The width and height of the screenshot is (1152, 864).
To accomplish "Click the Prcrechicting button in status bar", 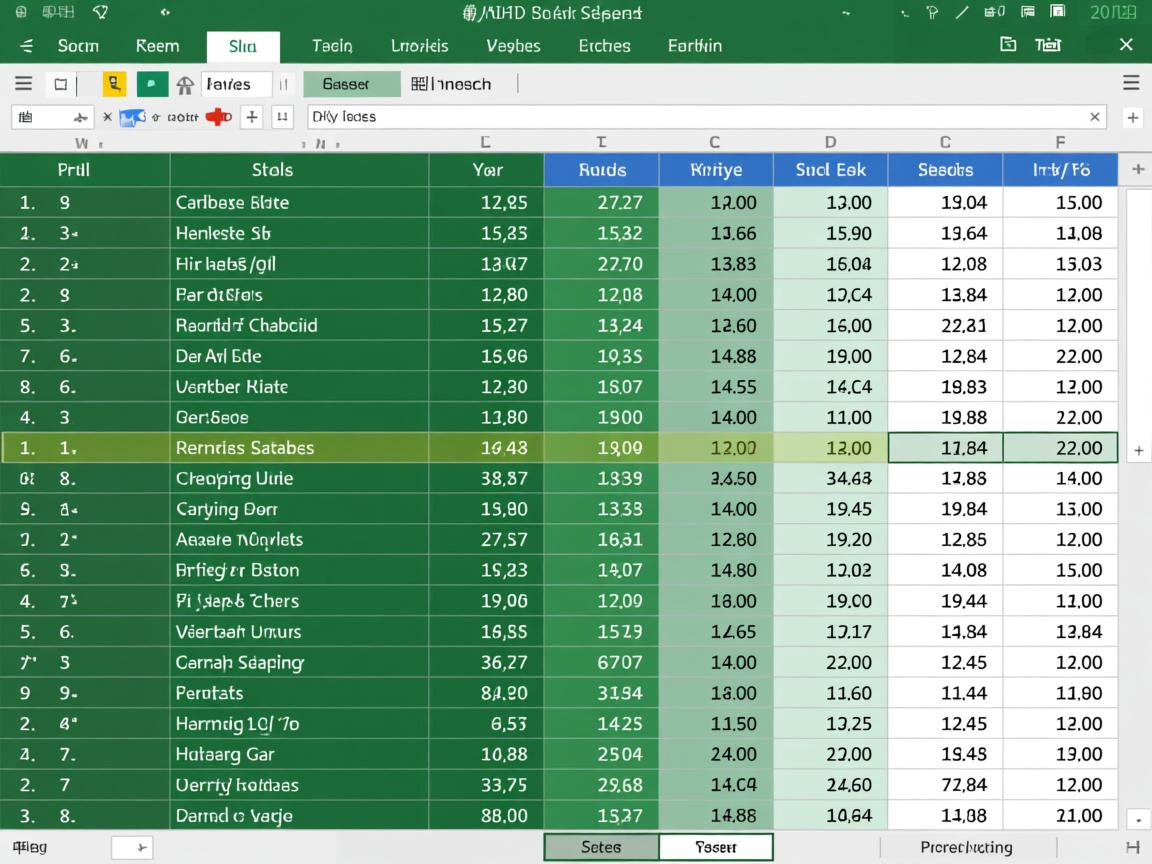I will [966, 847].
